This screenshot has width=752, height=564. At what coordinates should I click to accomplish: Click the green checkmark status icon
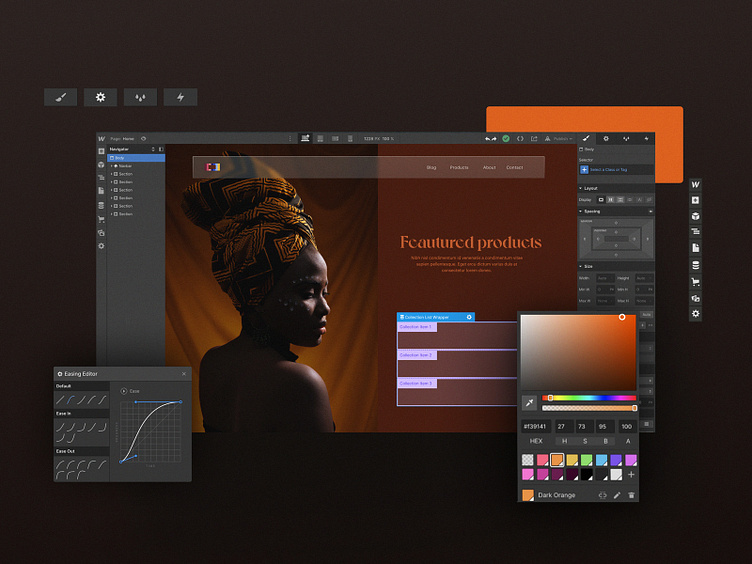coord(506,139)
